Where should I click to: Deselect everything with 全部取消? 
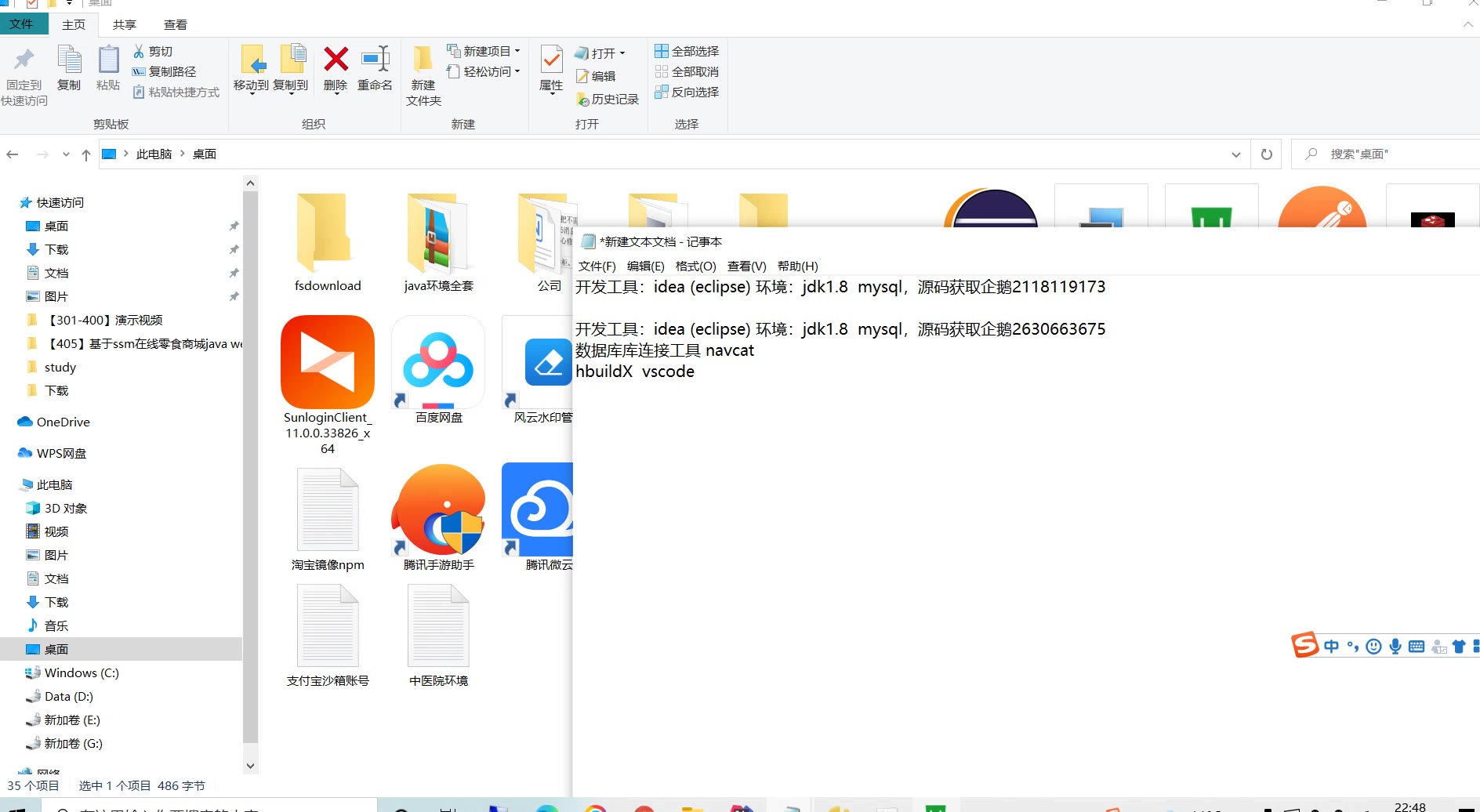(x=687, y=71)
